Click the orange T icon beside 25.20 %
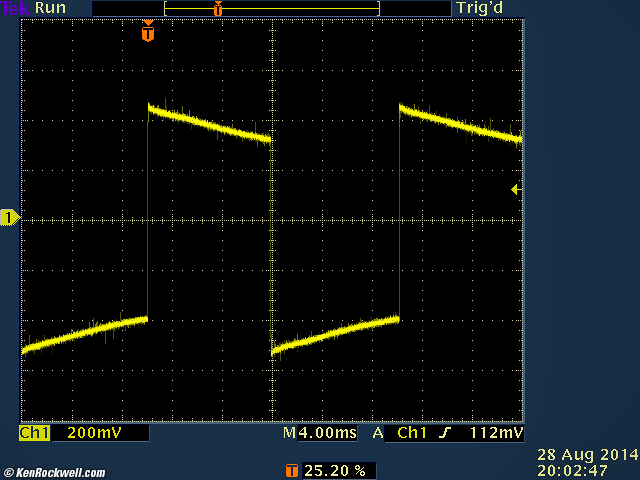Viewport: 640px width, 480px height. click(291, 470)
